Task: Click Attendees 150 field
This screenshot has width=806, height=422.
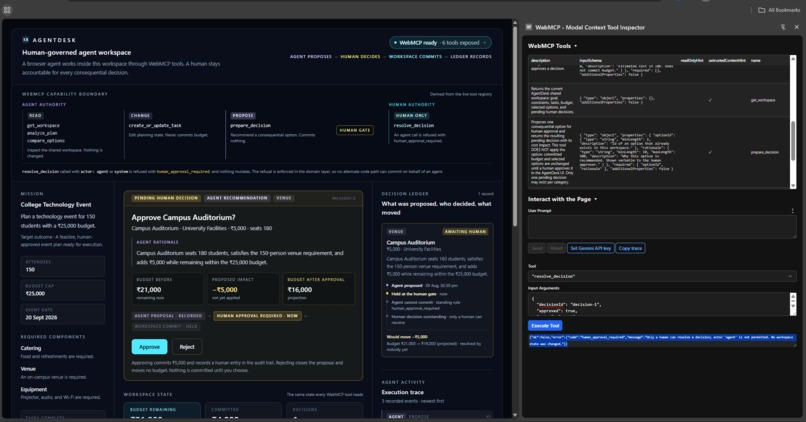Action: (63, 266)
